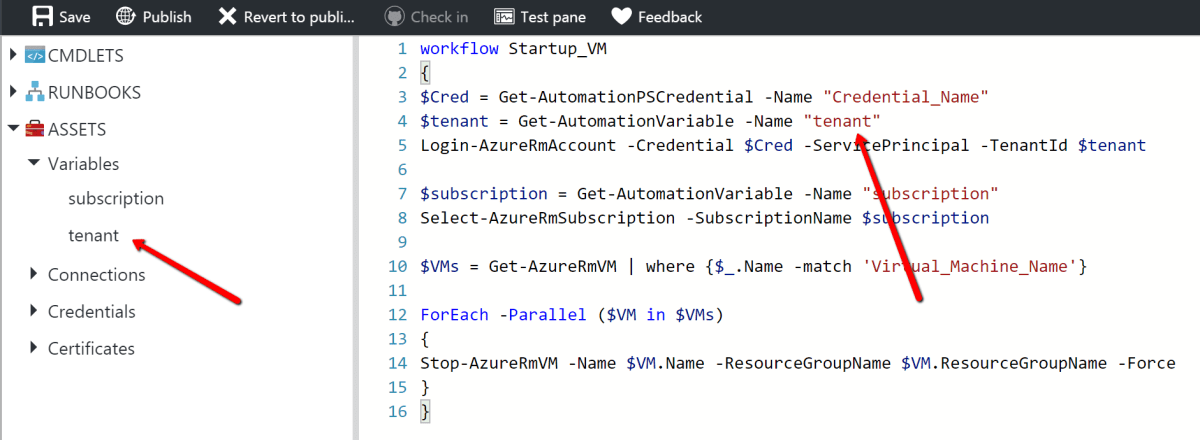Place cursor on the Stop-AzureRmVM line
This screenshot has width=1200, height=440.
point(797,363)
